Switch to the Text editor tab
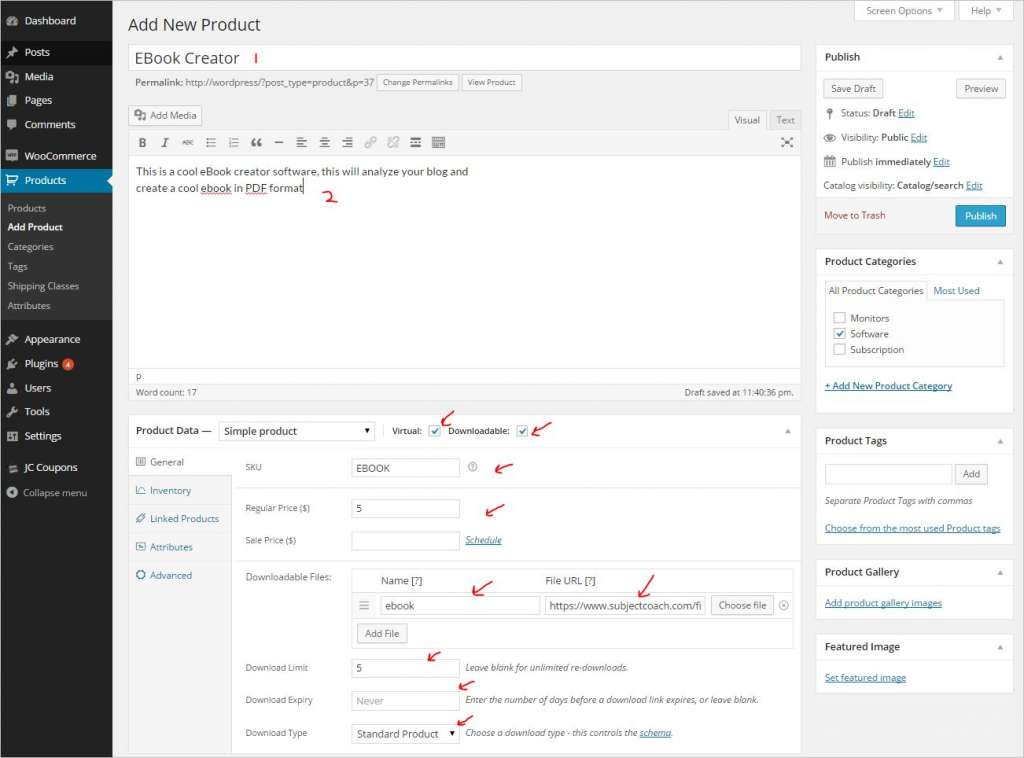 (x=786, y=120)
